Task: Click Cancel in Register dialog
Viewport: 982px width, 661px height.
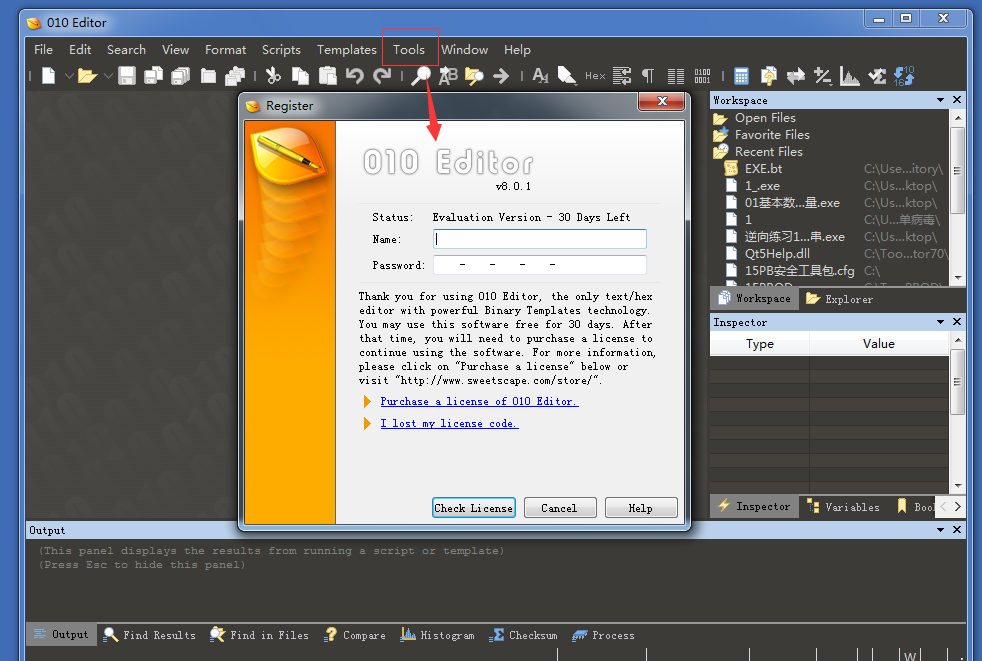Action: point(559,508)
